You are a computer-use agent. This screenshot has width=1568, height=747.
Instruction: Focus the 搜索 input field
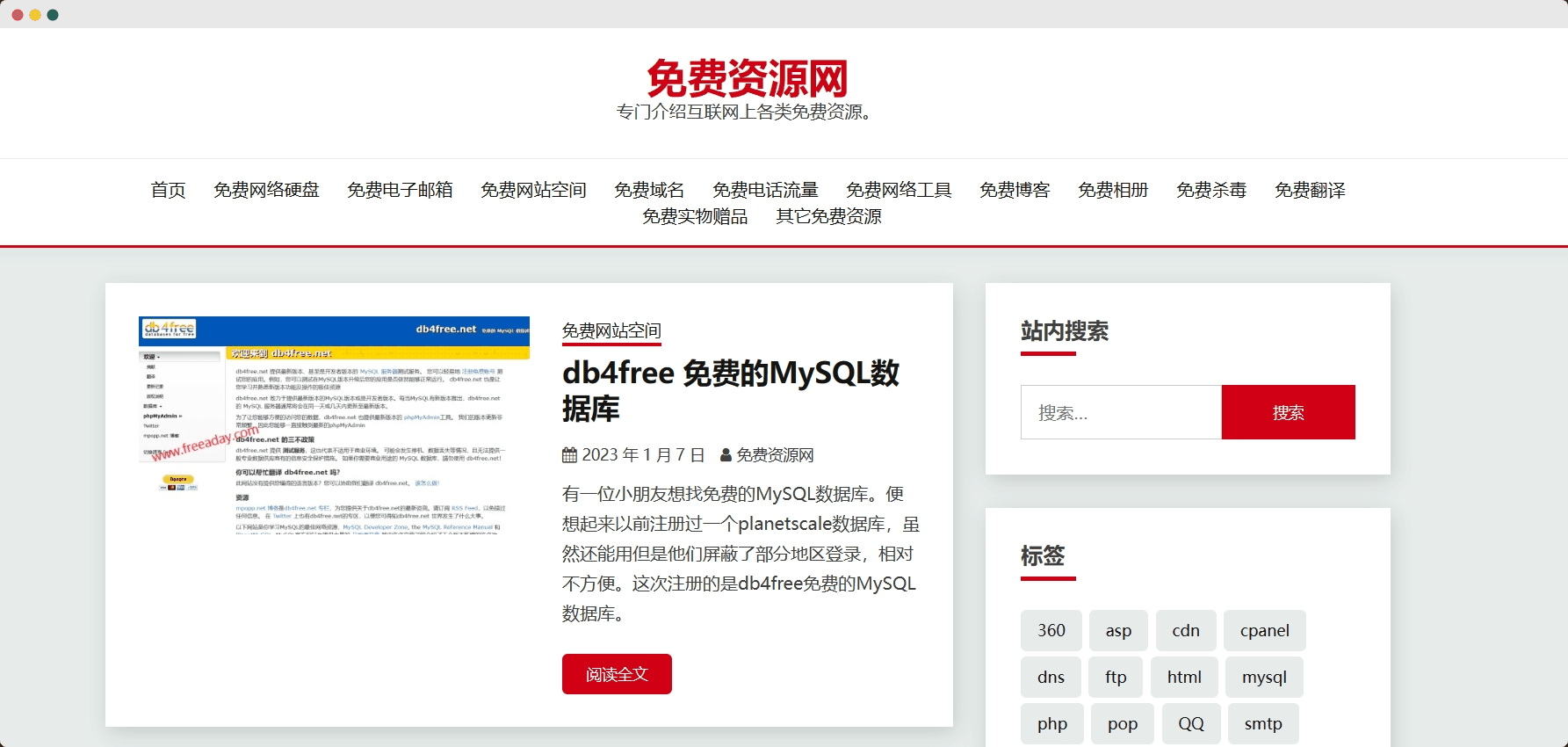[x=1121, y=412]
